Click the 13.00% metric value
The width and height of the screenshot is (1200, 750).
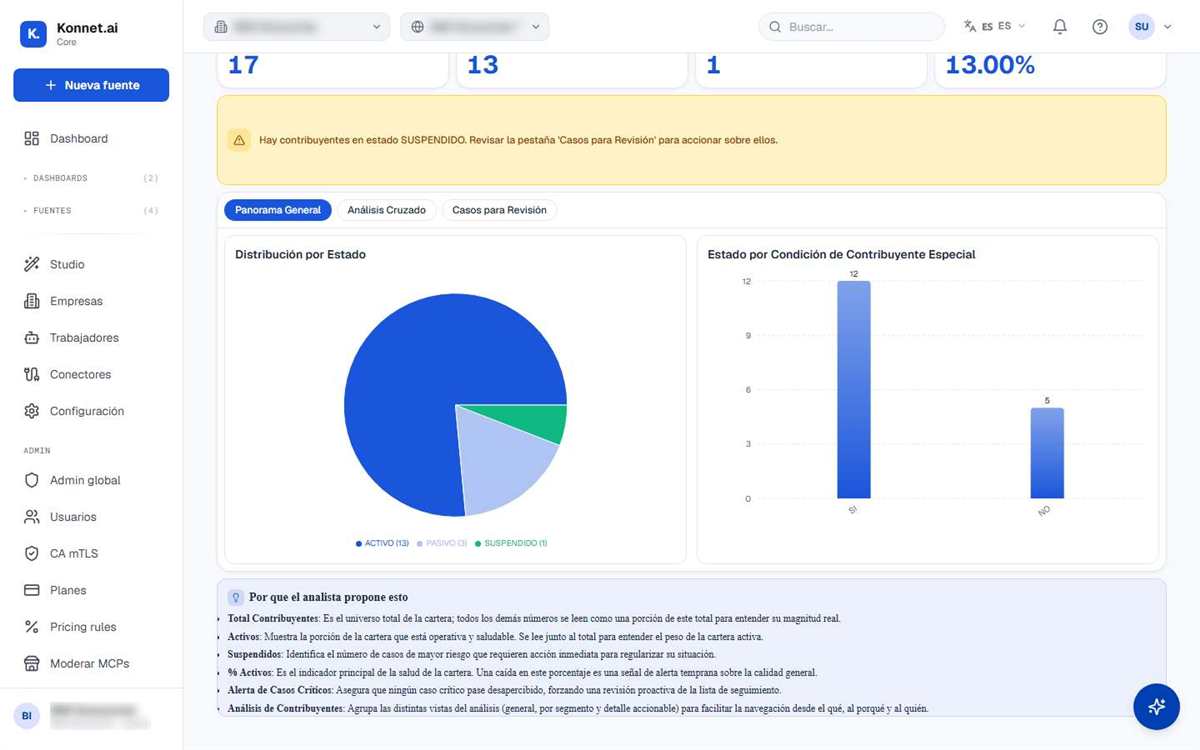coord(990,65)
